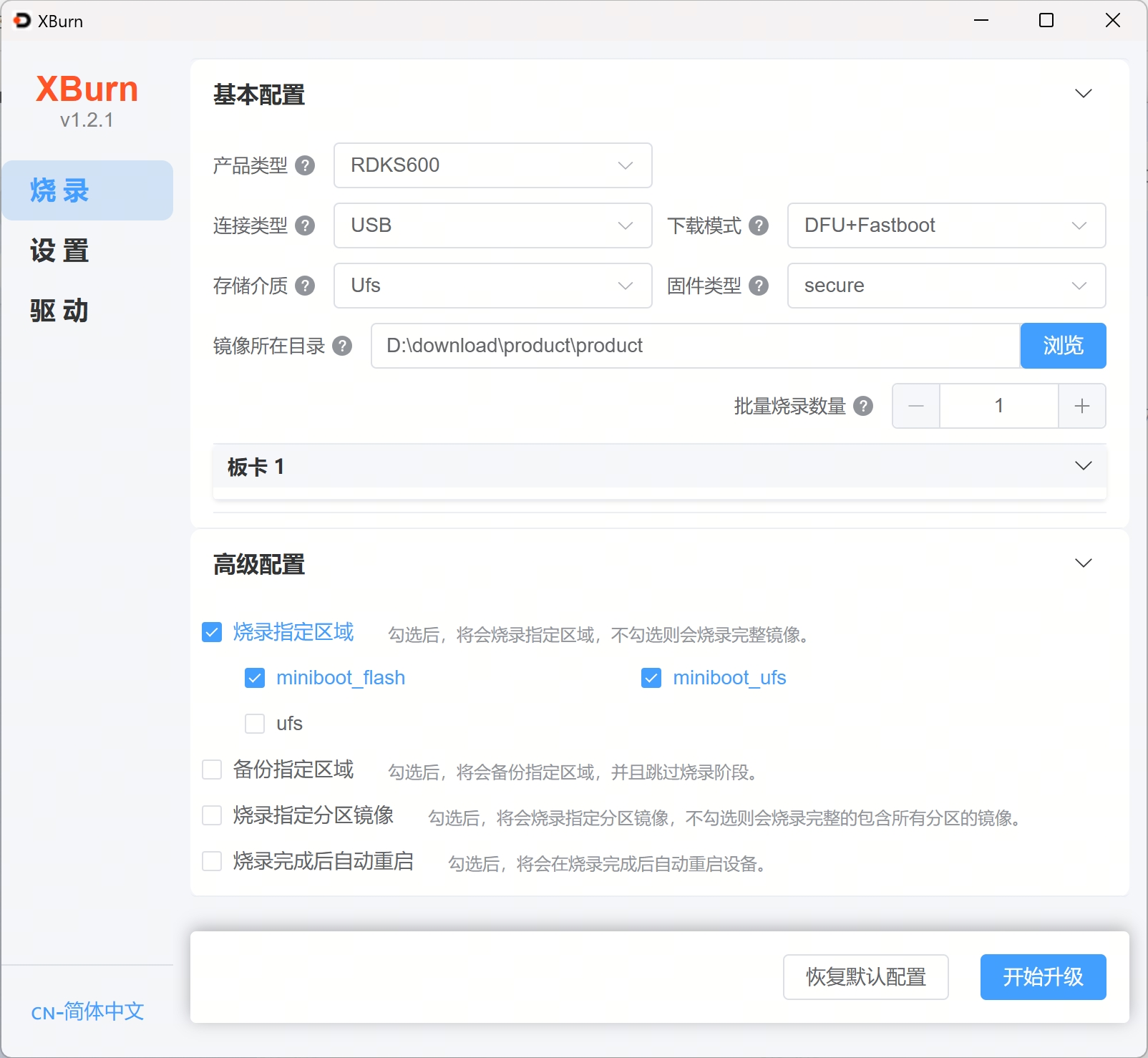The width and height of the screenshot is (1148, 1058).
Task: Open the 产品类型 dropdown showing RDKS600
Action: (x=492, y=165)
